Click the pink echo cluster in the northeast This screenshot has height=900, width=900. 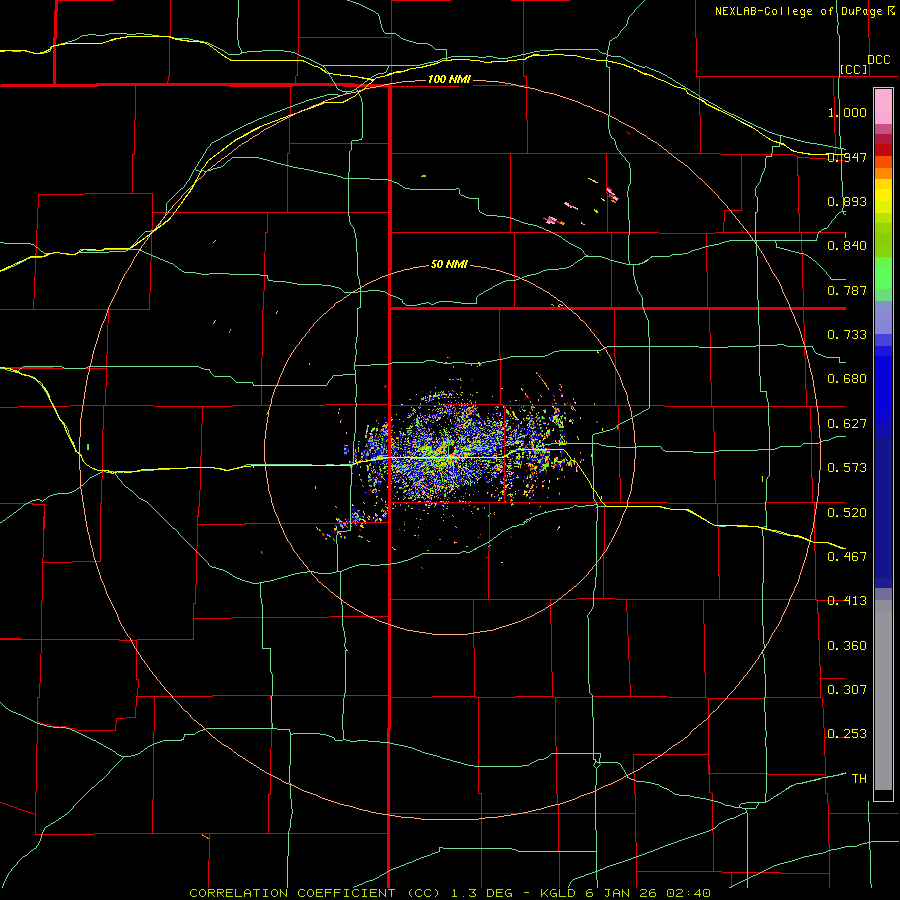(x=552, y=220)
